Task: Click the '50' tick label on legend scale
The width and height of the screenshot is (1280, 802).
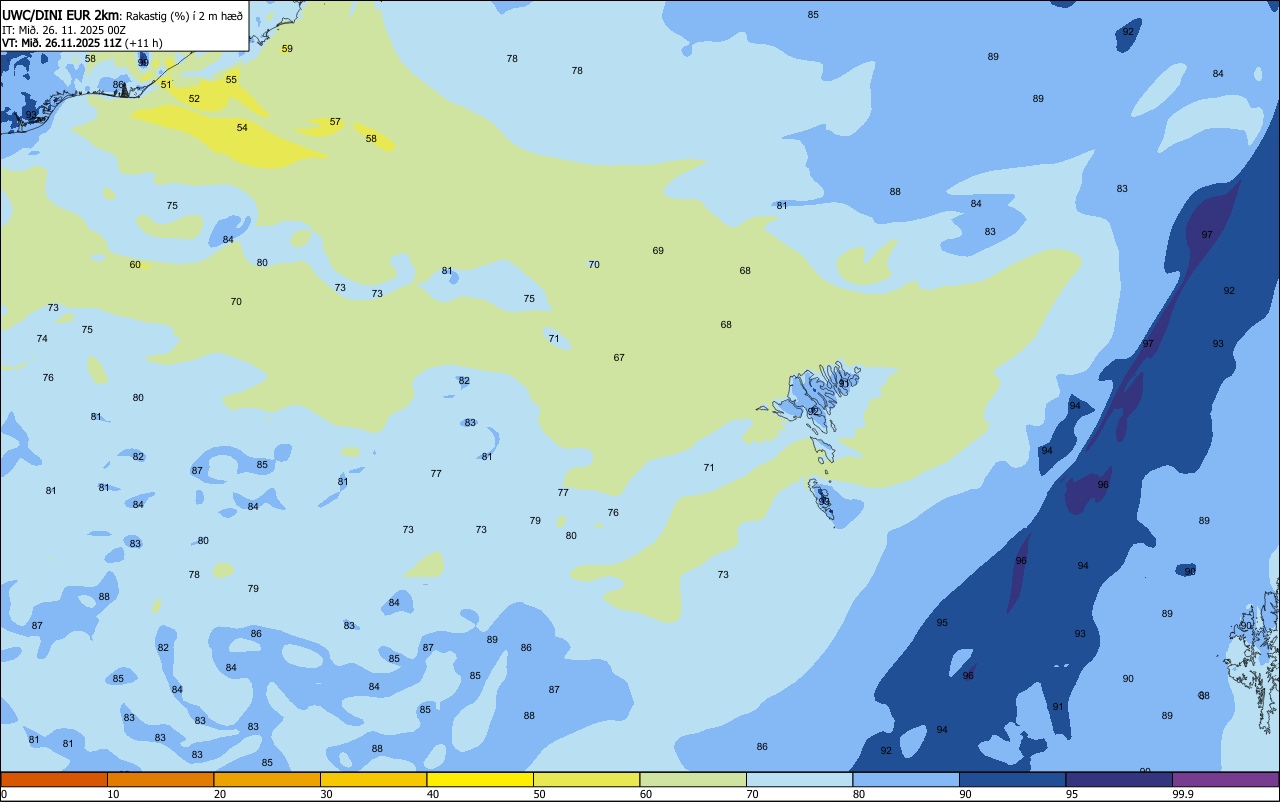Action: coord(539,794)
